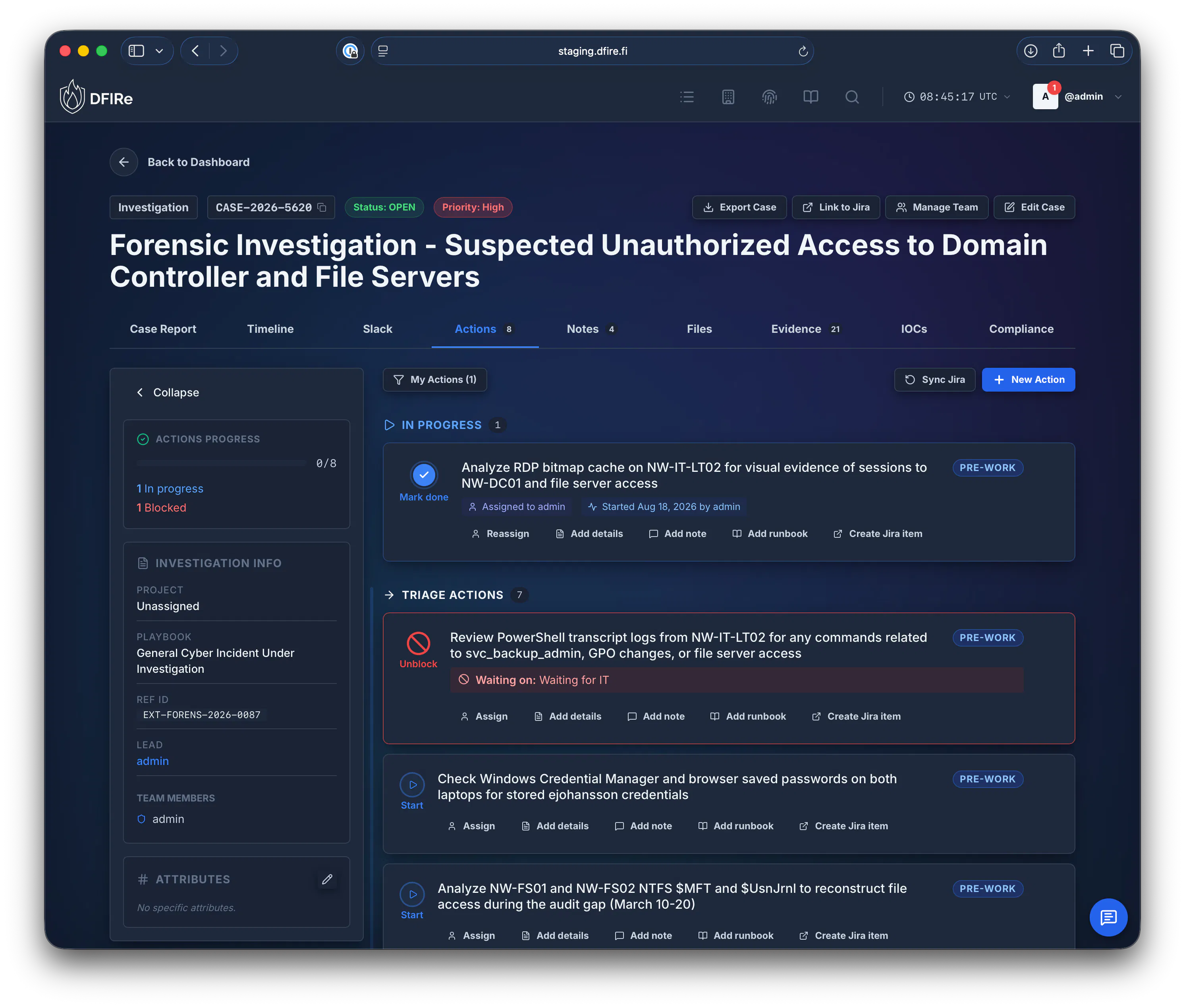Image resolution: width=1185 pixels, height=1008 pixels.
Task: Click the '1 Blocked' link
Action: (161, 508)
